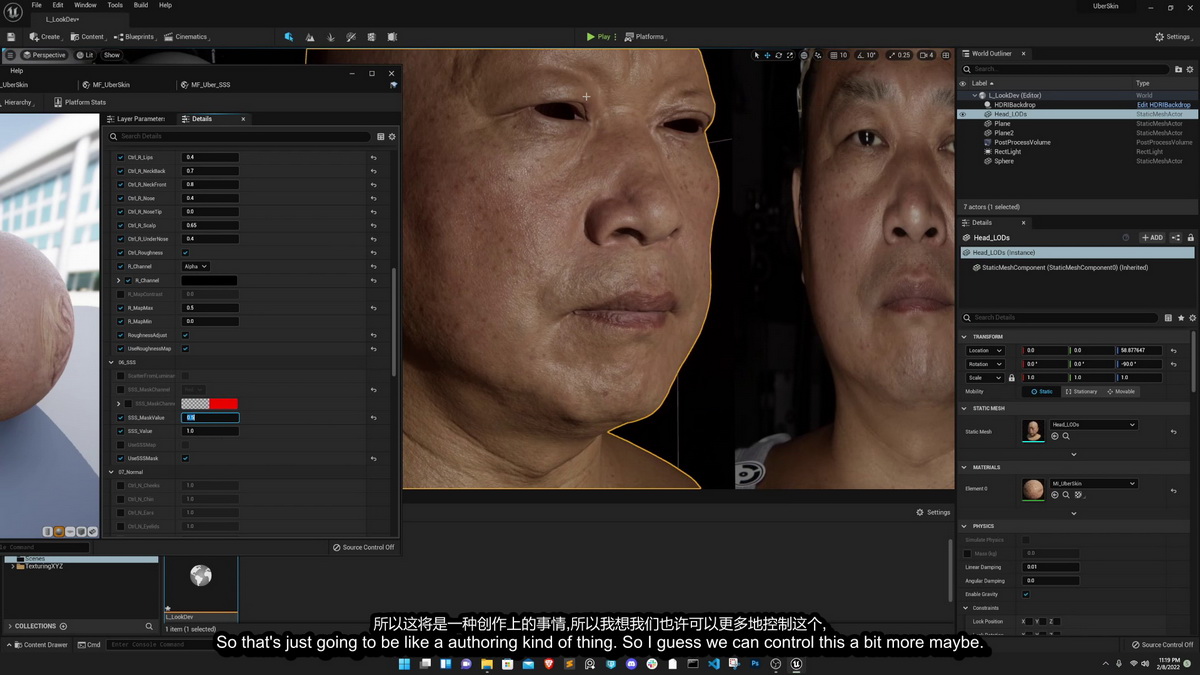Click Edit HDRIBackdrop link

point(1164,105)
